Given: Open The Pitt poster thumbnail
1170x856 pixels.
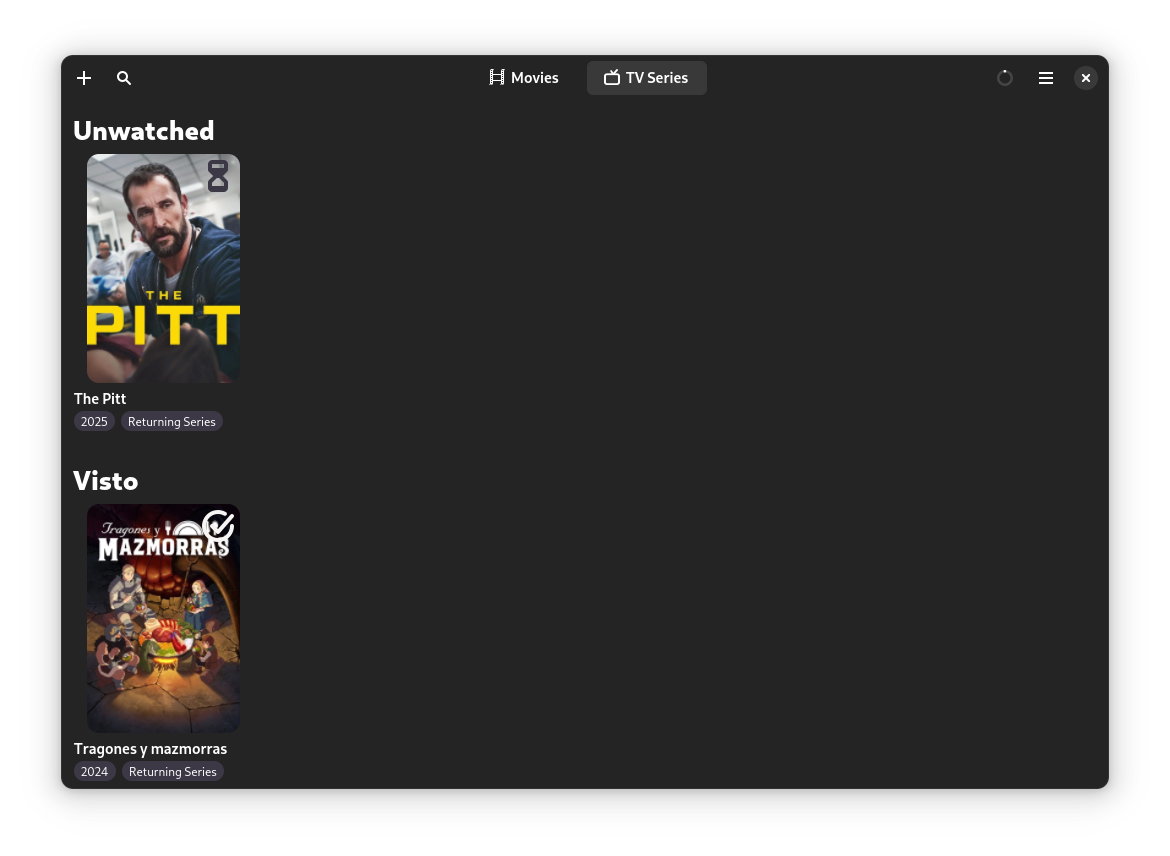Looking at the screenshot, I should (163, 269).
